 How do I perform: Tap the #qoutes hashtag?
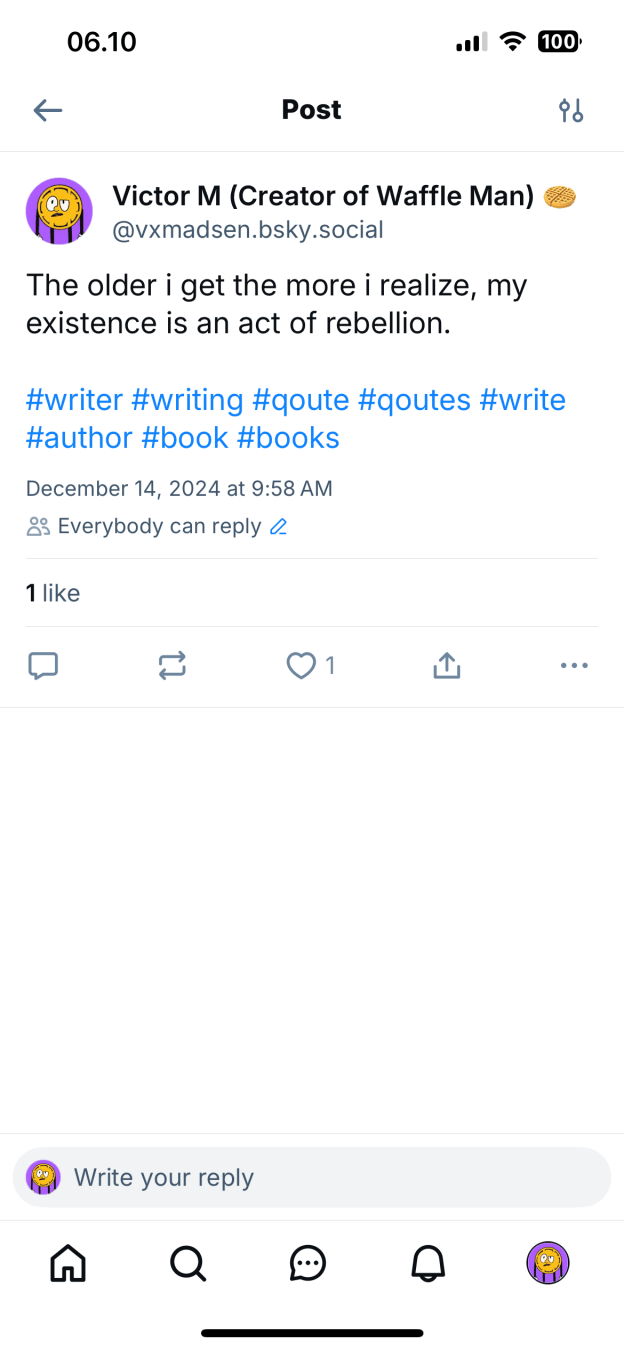414,400
